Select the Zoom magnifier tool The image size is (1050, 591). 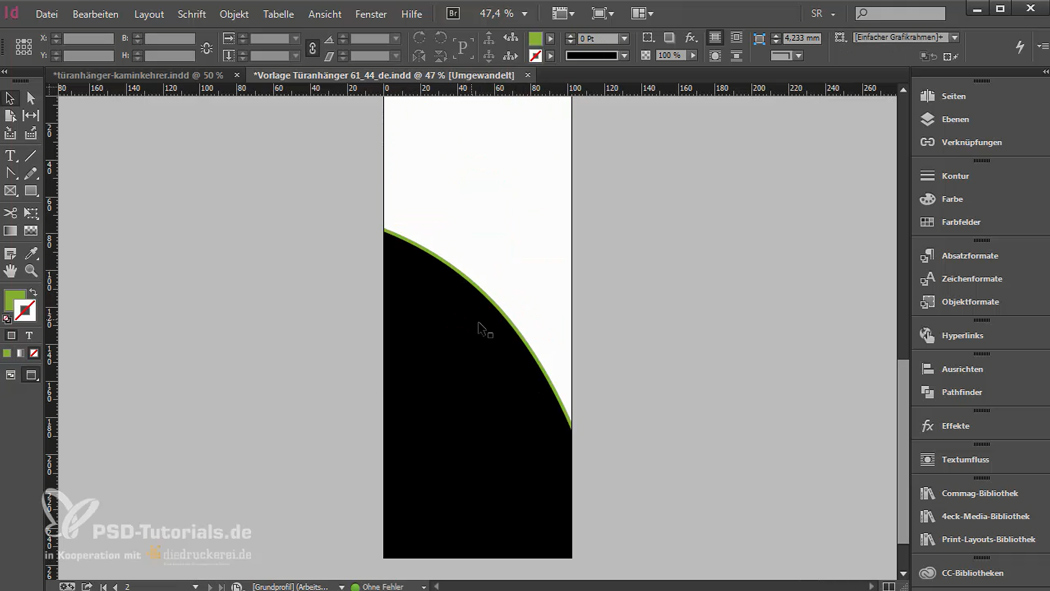pos(31,271)
